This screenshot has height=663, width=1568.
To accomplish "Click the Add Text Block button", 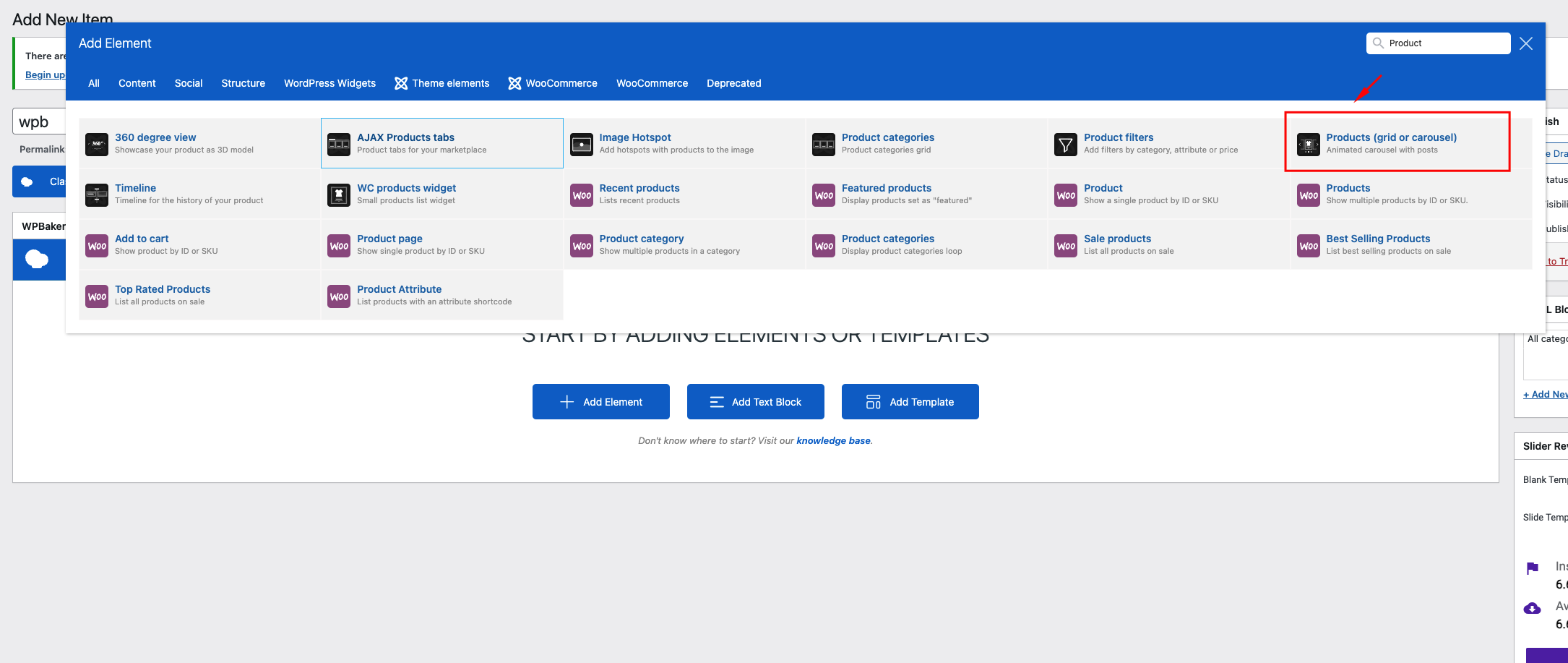I will pos(756,401).
